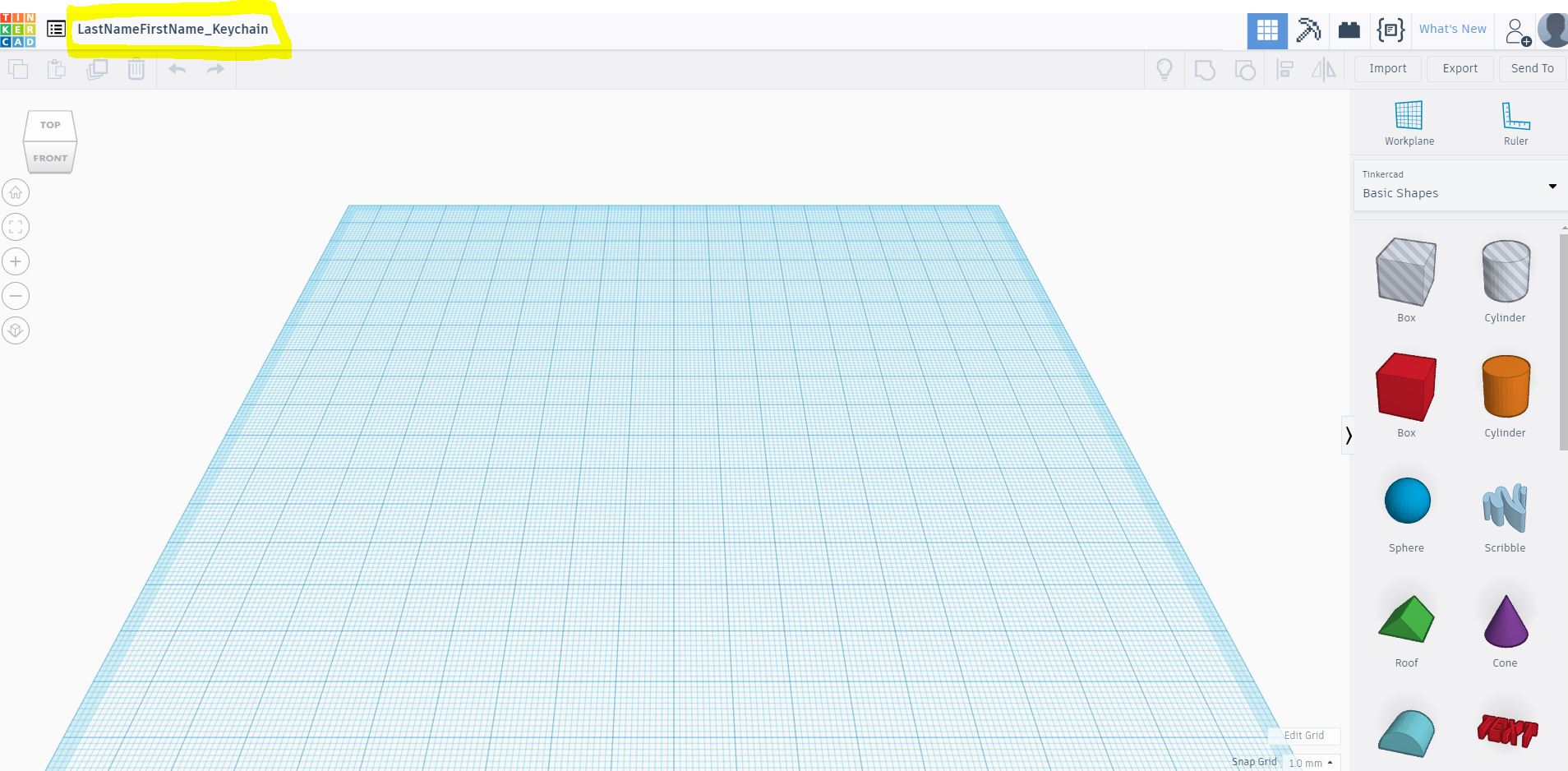Click the Copy toolbar icon
Image resolution: width=1568 pixels, height=771 pixels.
point(18,69)
